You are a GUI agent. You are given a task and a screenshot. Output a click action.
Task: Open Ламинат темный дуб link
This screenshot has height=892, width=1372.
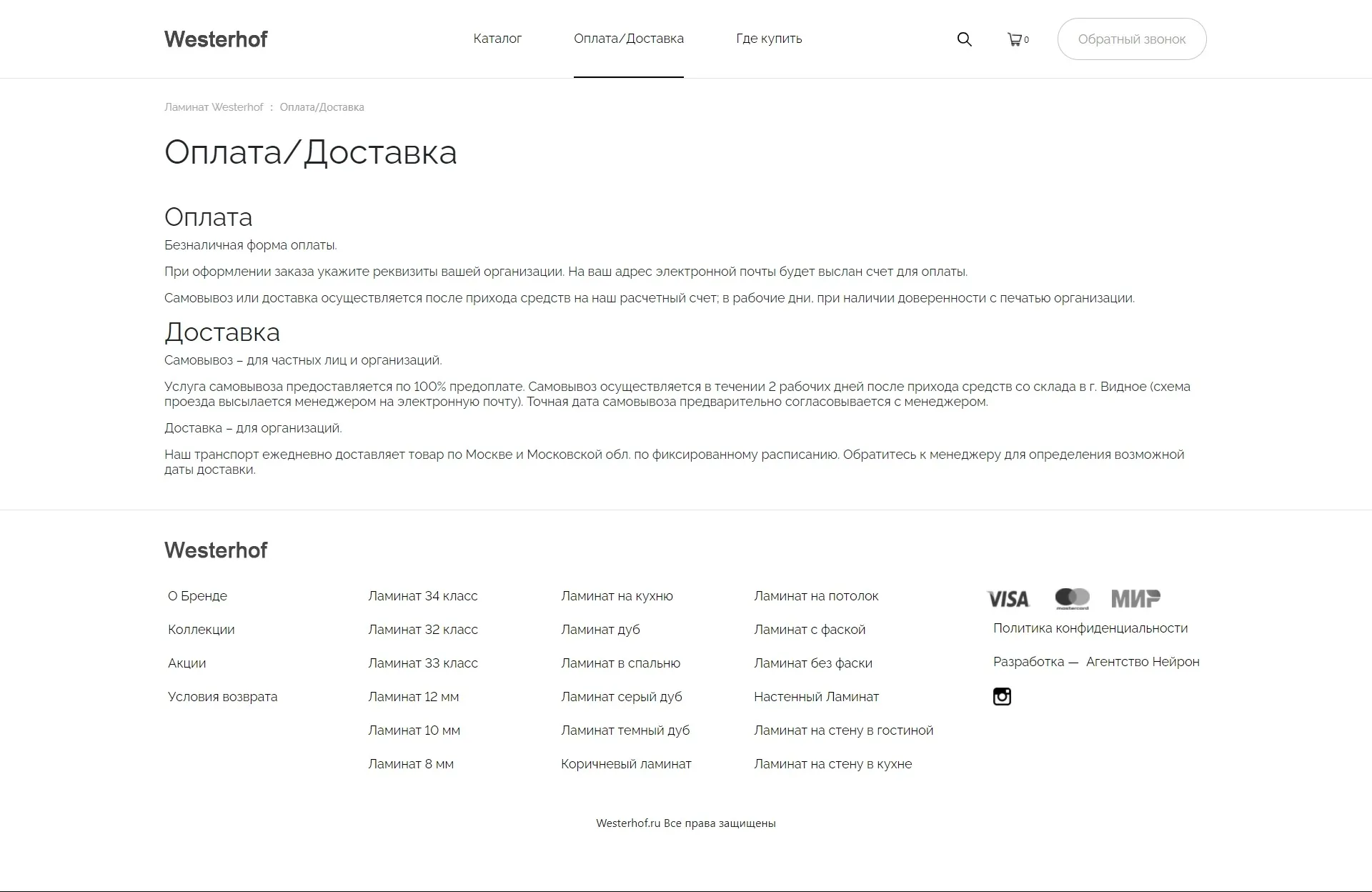(625, 730)
